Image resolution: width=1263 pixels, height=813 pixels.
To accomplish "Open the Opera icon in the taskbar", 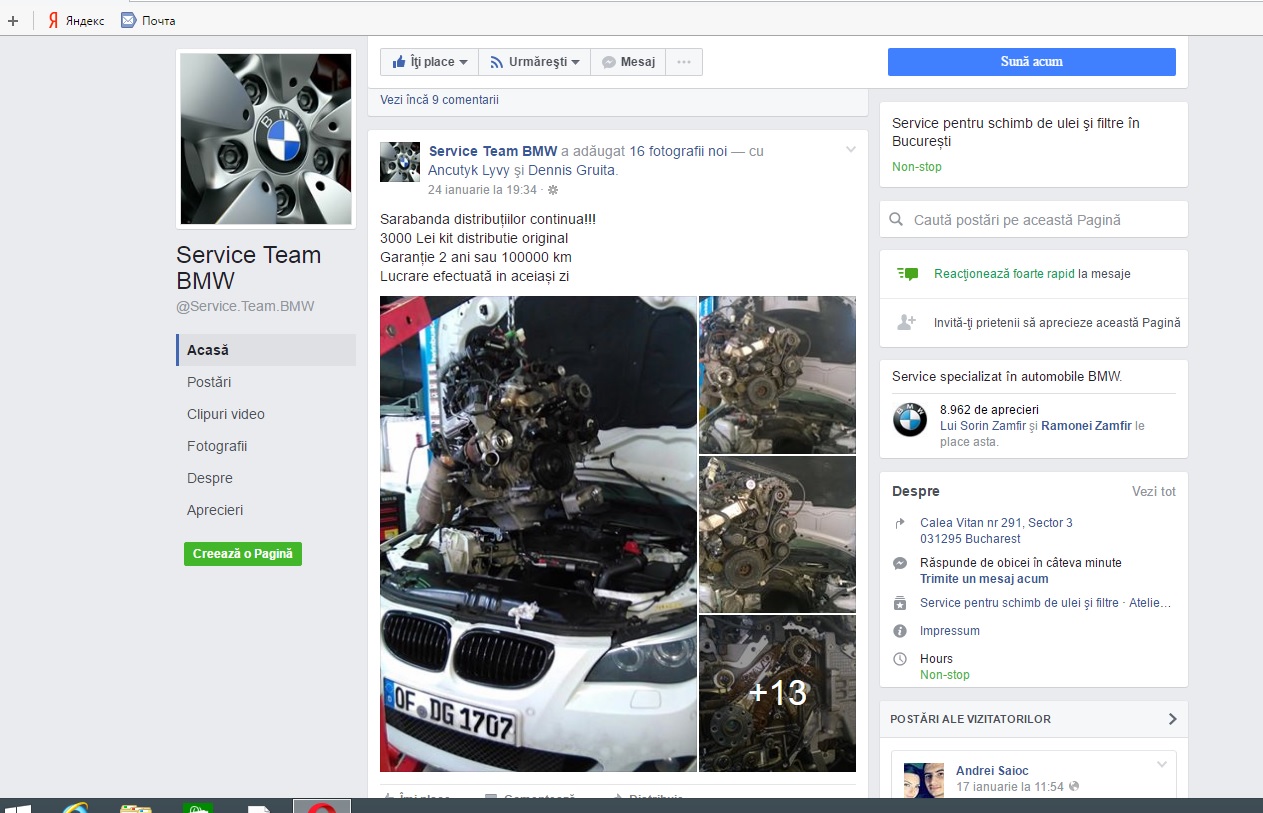I will point(321,806).
